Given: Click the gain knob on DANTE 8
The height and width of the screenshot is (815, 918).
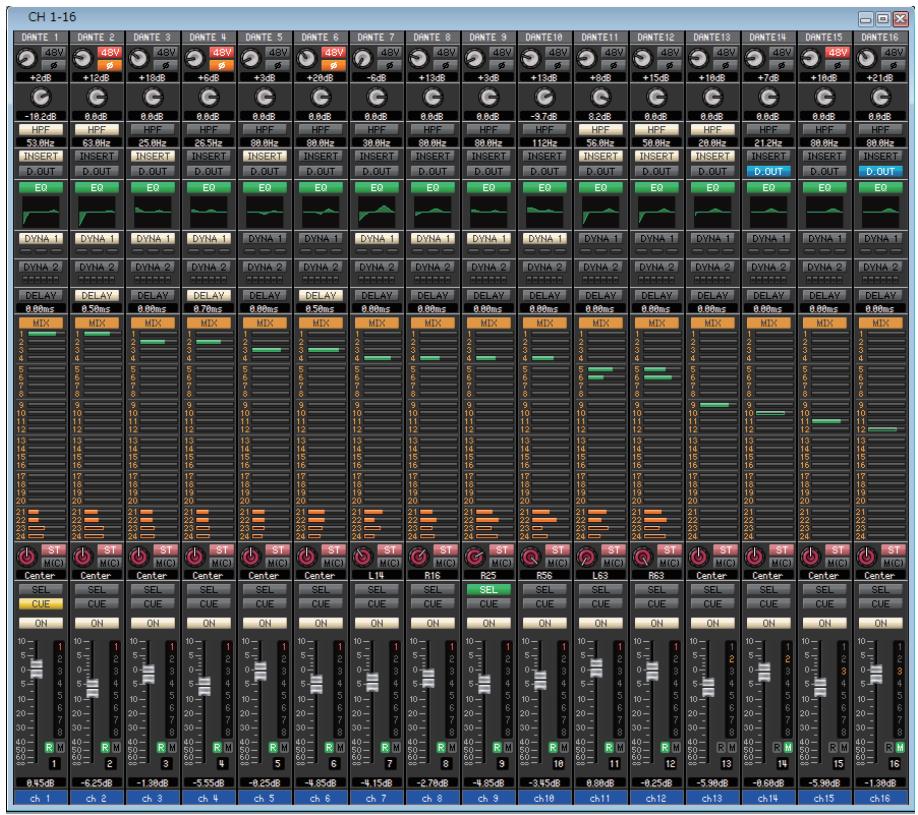Looking at the screenshot, I should [418, 59].
